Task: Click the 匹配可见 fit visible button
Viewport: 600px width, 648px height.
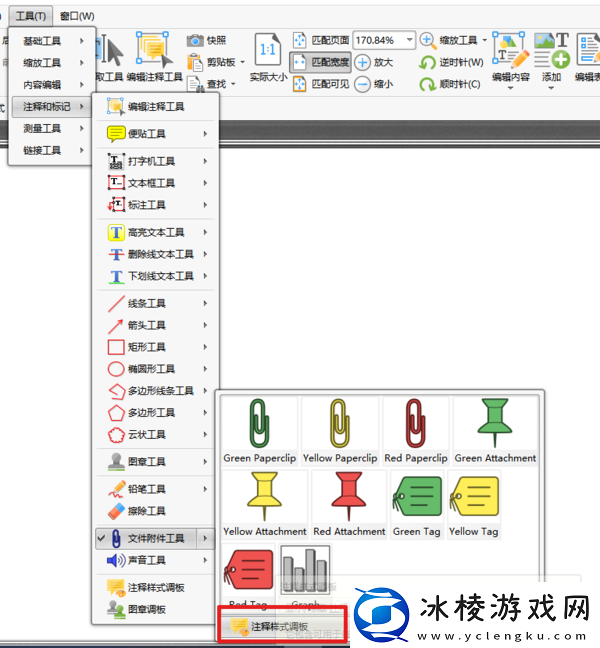Action: coord(321,84)
